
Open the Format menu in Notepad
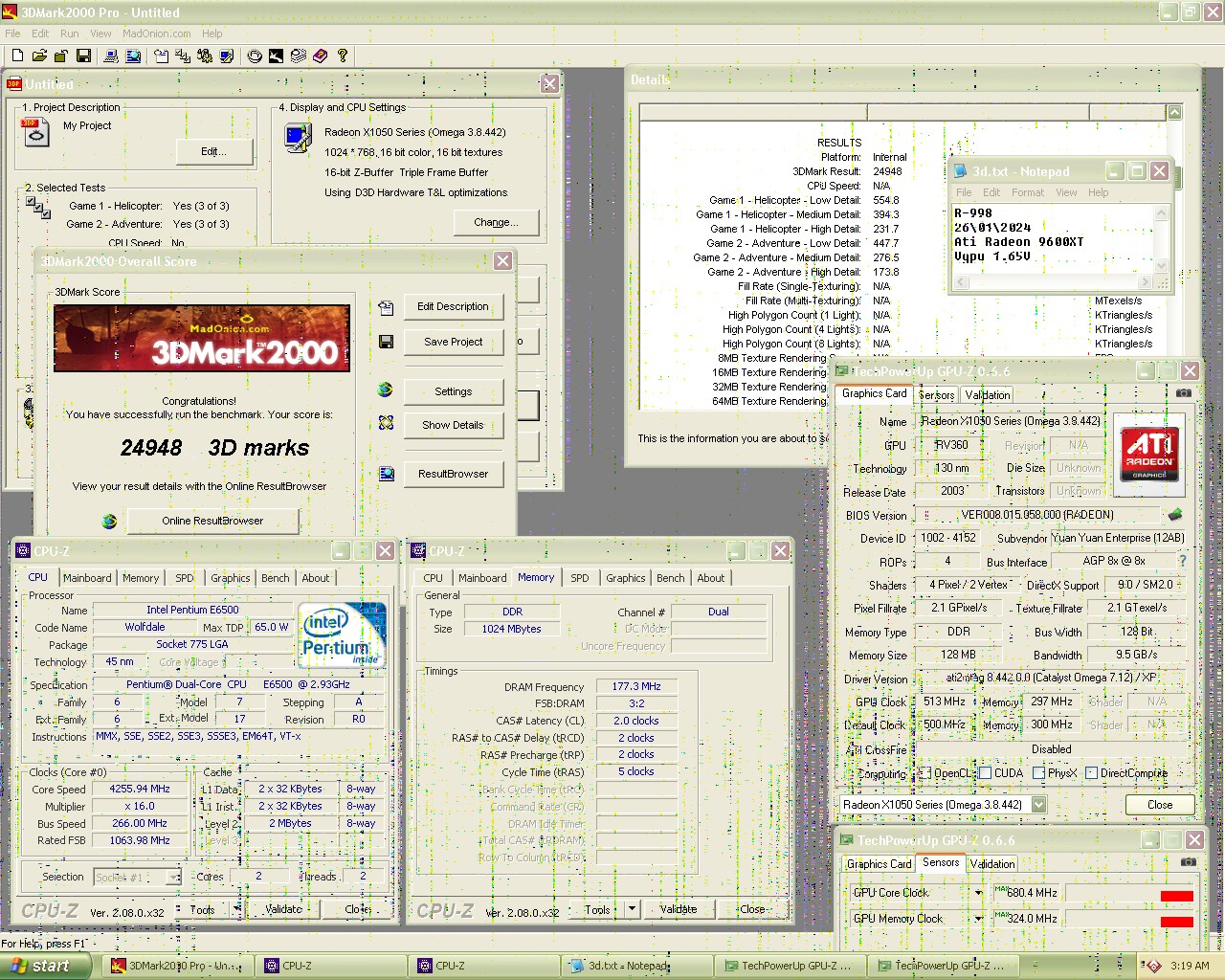click(1028, 192)
